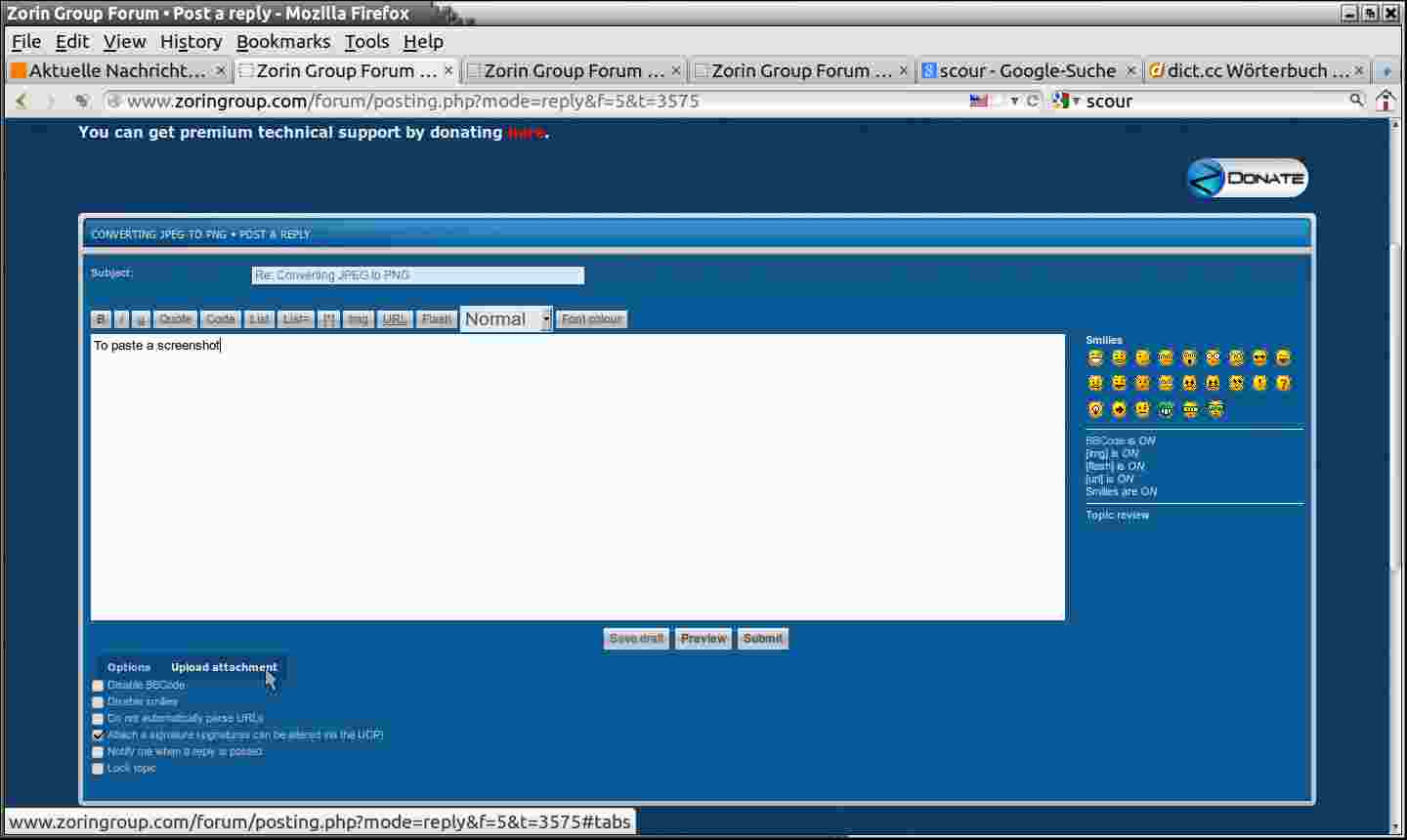Click the back navigation arrow
The width and height of the screenshot is (1407, 840).
tap(21, 101)
